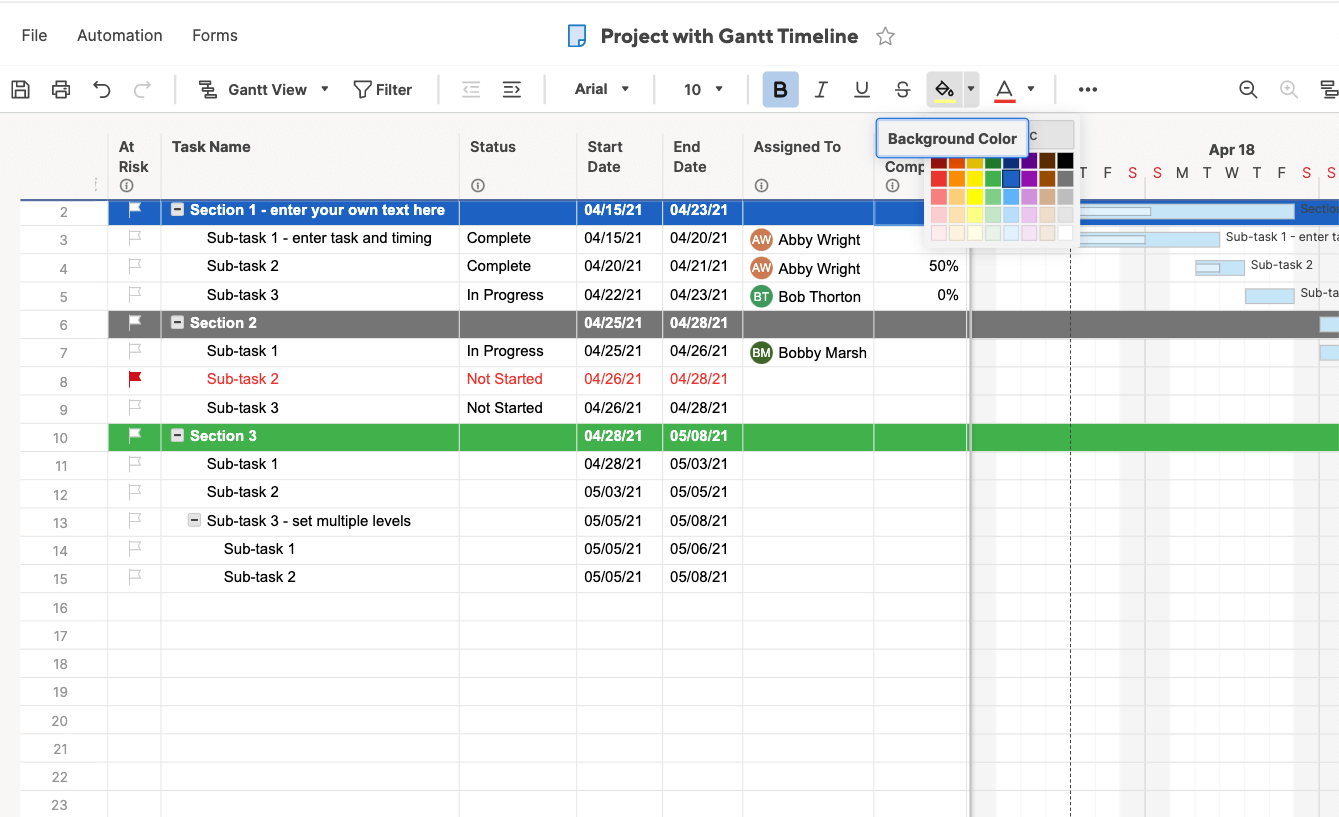Star this sheet as favorite
The image size is (1339, 817).
[x=885, y=37]
